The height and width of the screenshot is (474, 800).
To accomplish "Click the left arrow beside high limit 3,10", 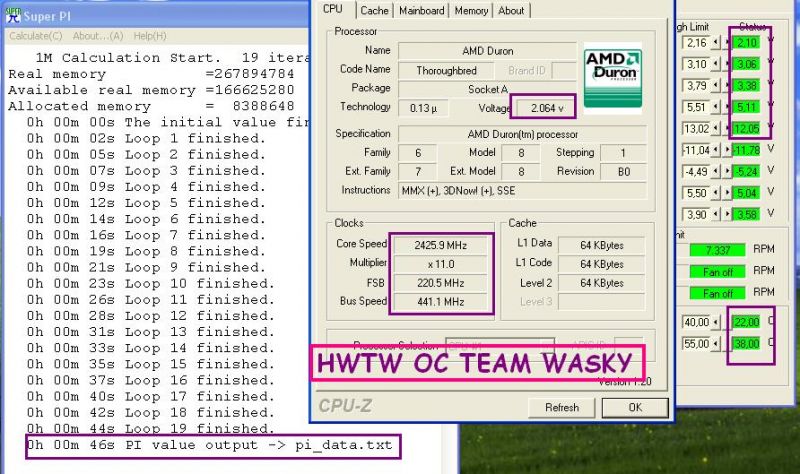I will click(x=716, y=64).
